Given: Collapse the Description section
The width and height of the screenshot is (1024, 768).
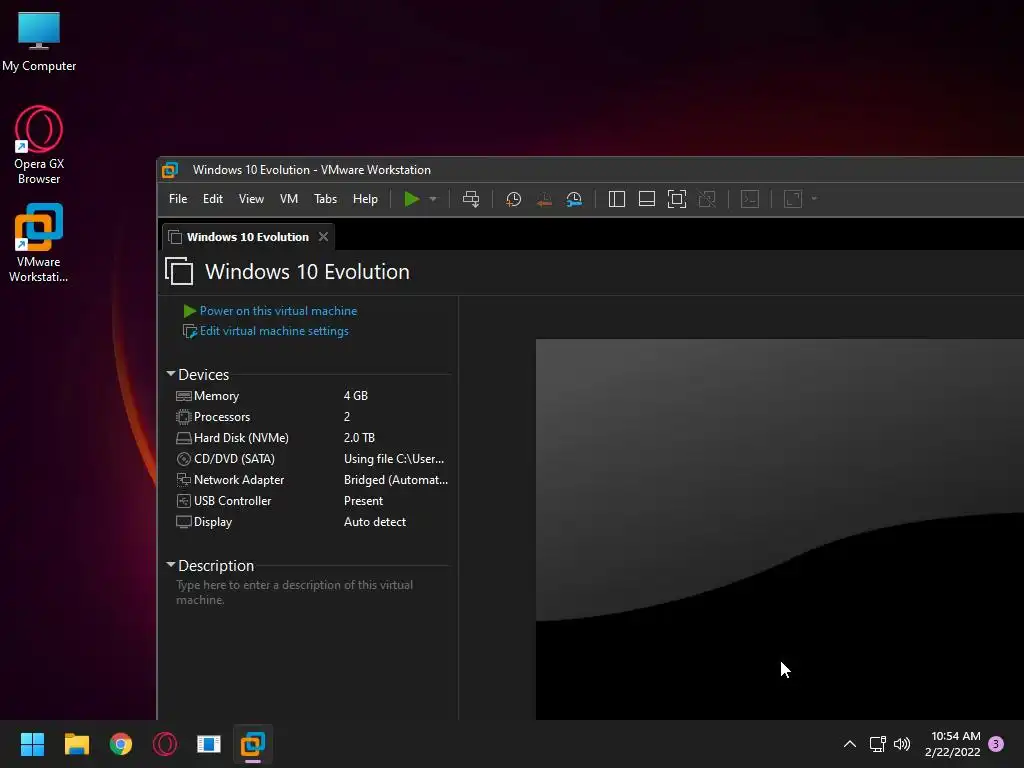Looking at the screenshot, I should [171, 565].
